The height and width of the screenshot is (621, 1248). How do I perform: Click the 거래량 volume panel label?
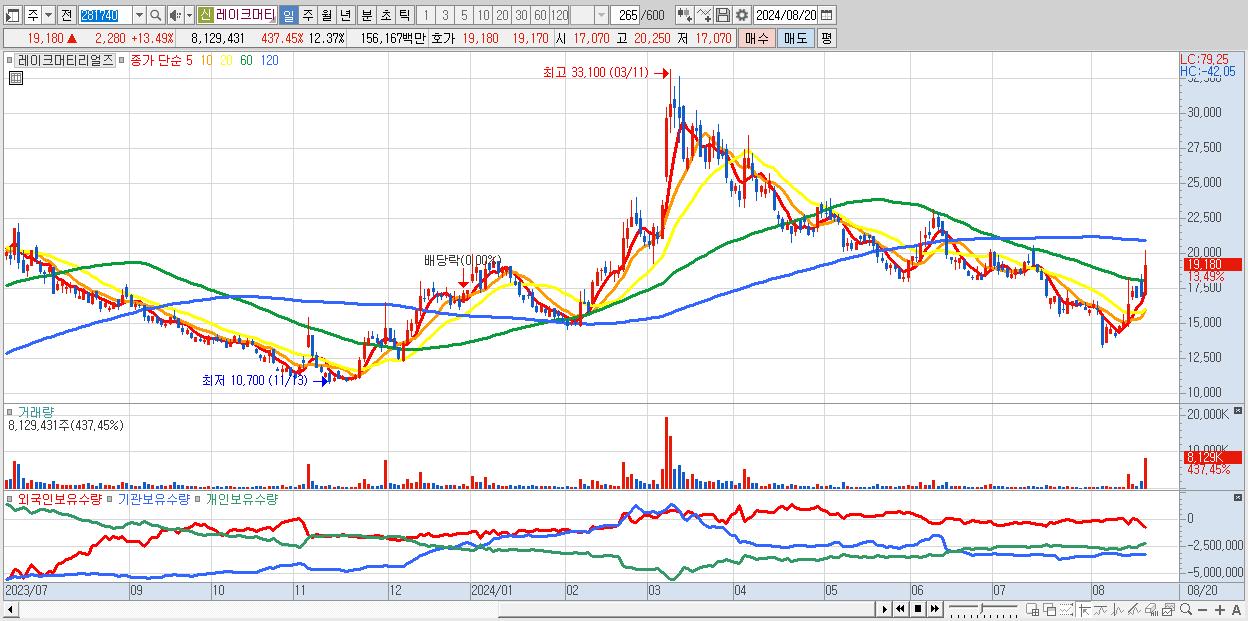[36, 411]
